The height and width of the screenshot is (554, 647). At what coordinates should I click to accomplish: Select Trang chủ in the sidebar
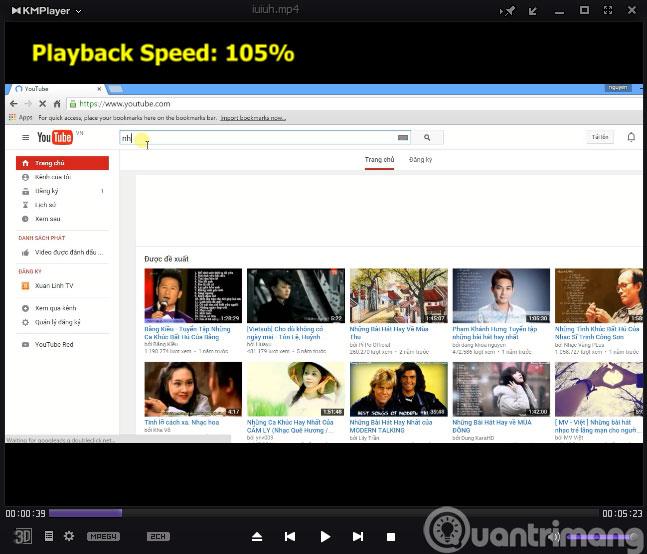click(62, 163)
